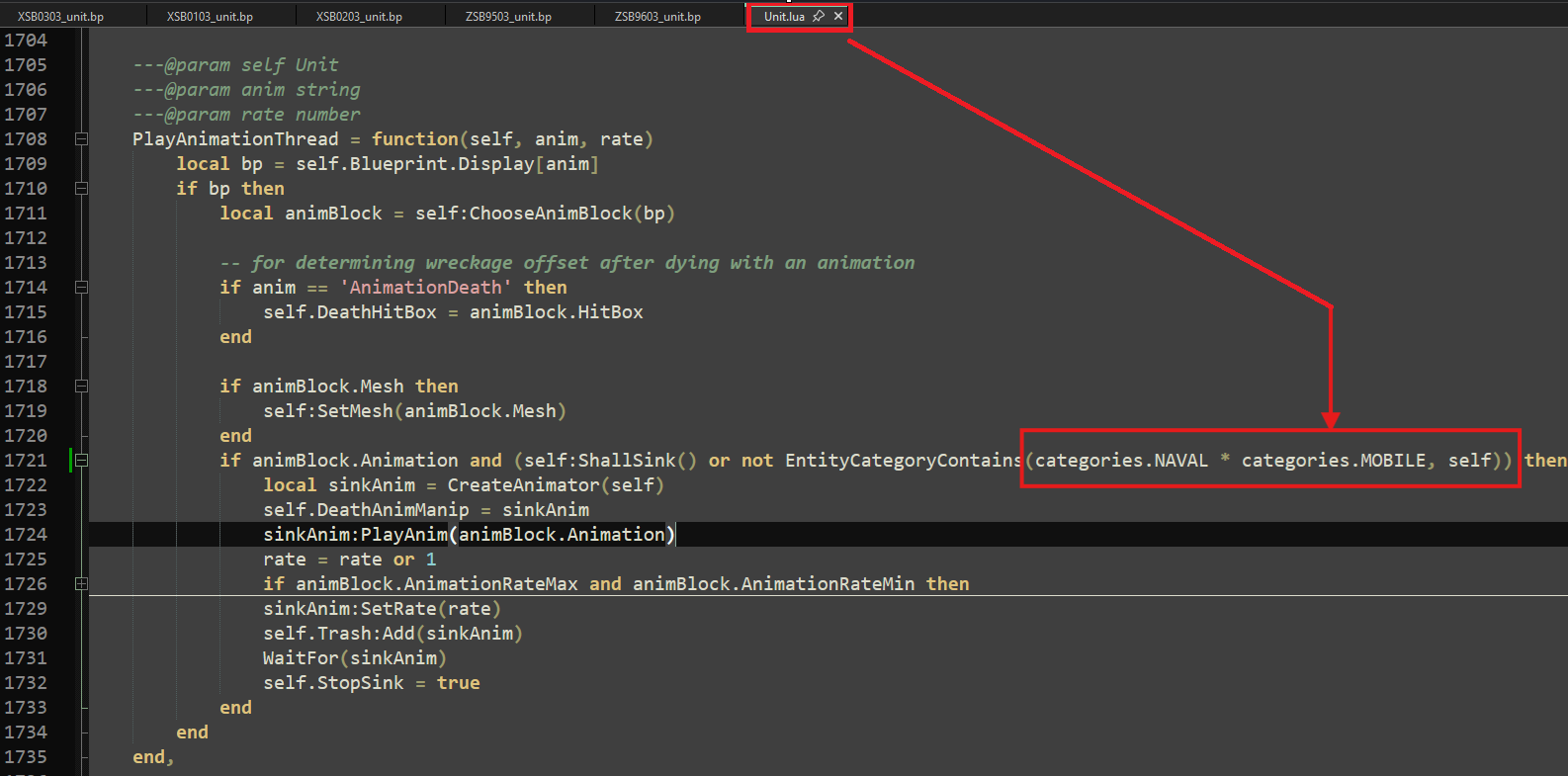Collapse the animBlock.Mesh if block at line 1718

coord(81,387)
